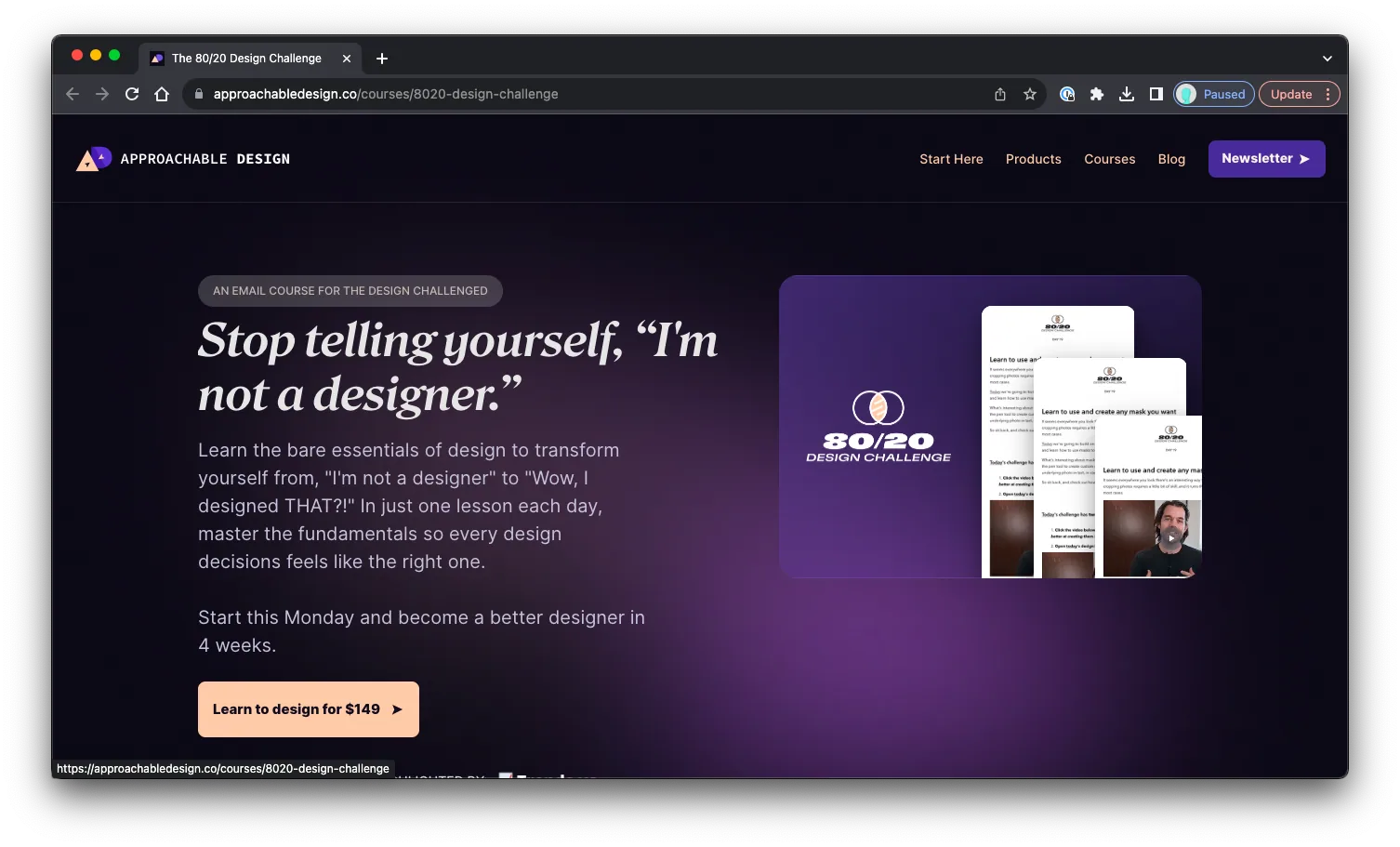Open the Extensions puzzle-piece icon

[1097, 94]
